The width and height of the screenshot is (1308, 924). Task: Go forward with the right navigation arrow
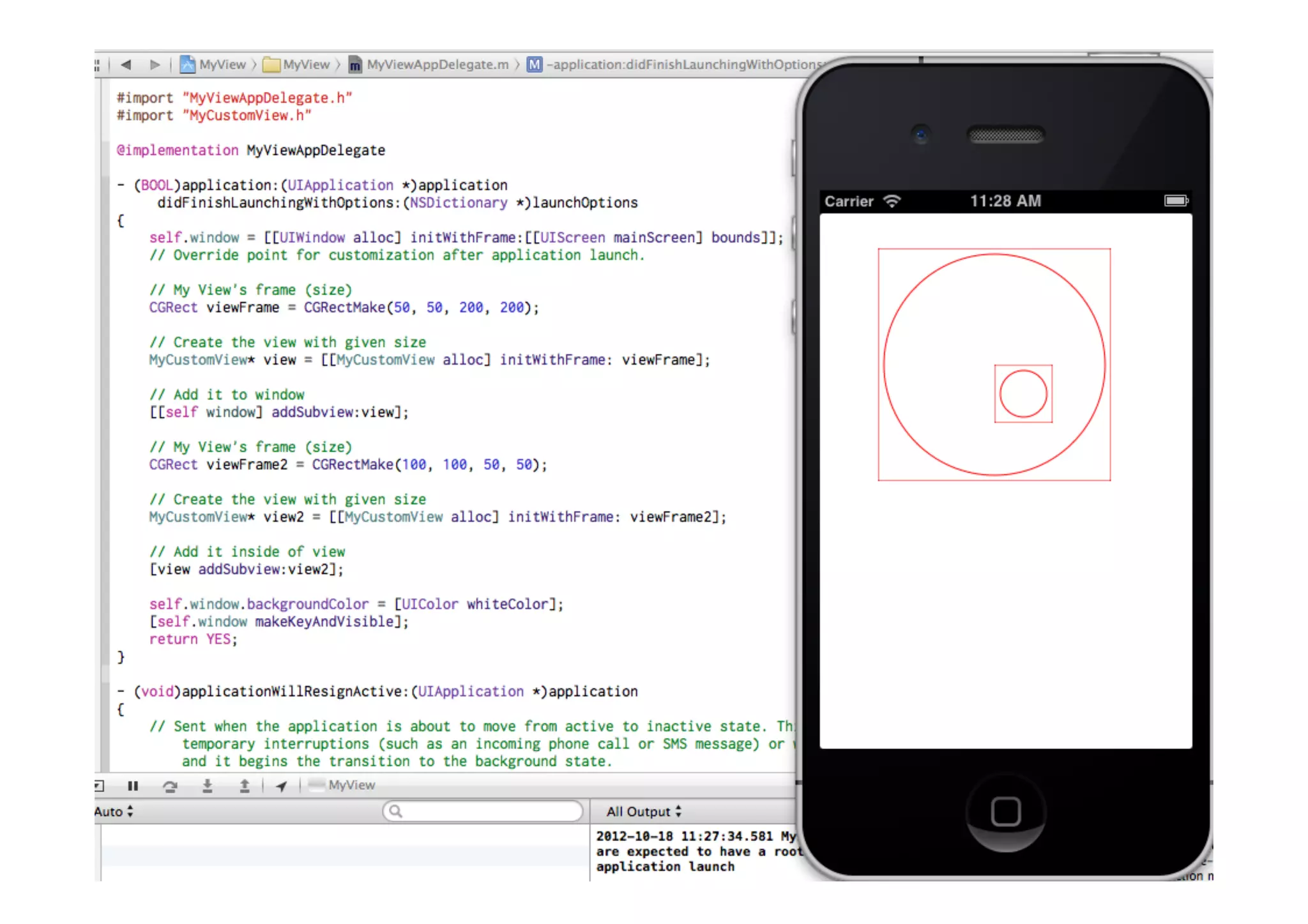point(154,64)
